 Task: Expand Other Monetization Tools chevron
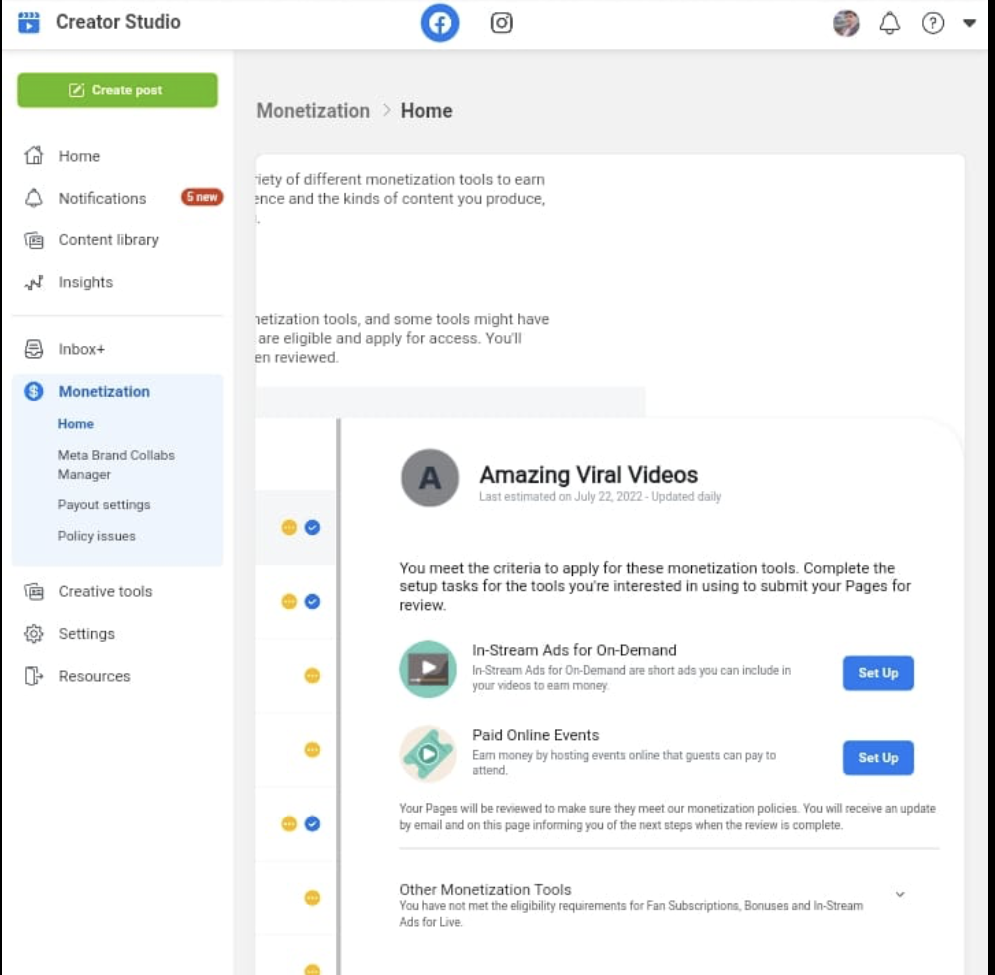point(900,894)
